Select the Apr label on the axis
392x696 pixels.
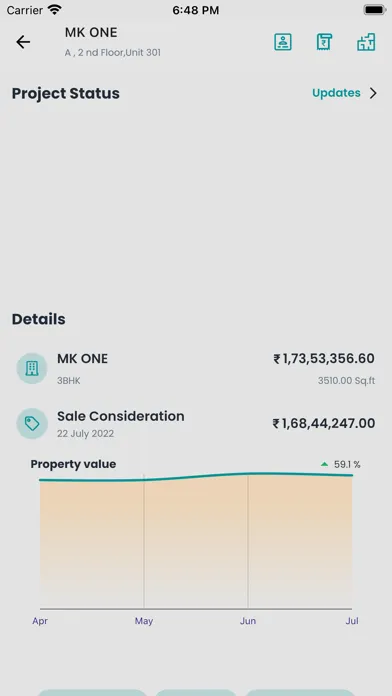pos(40,621)
